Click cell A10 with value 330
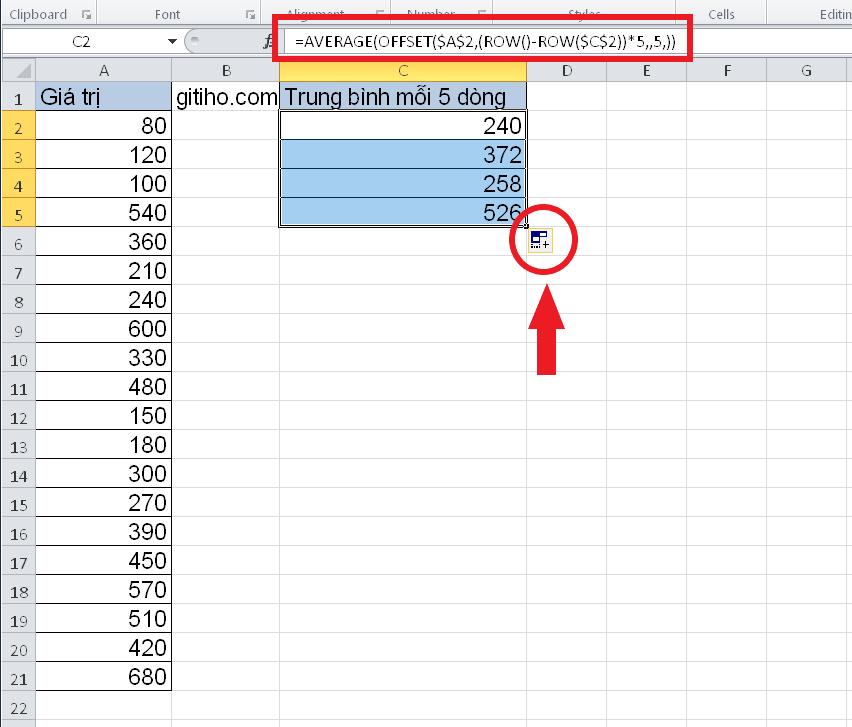The width and height of the screenshot is (852, 727). 104,358
